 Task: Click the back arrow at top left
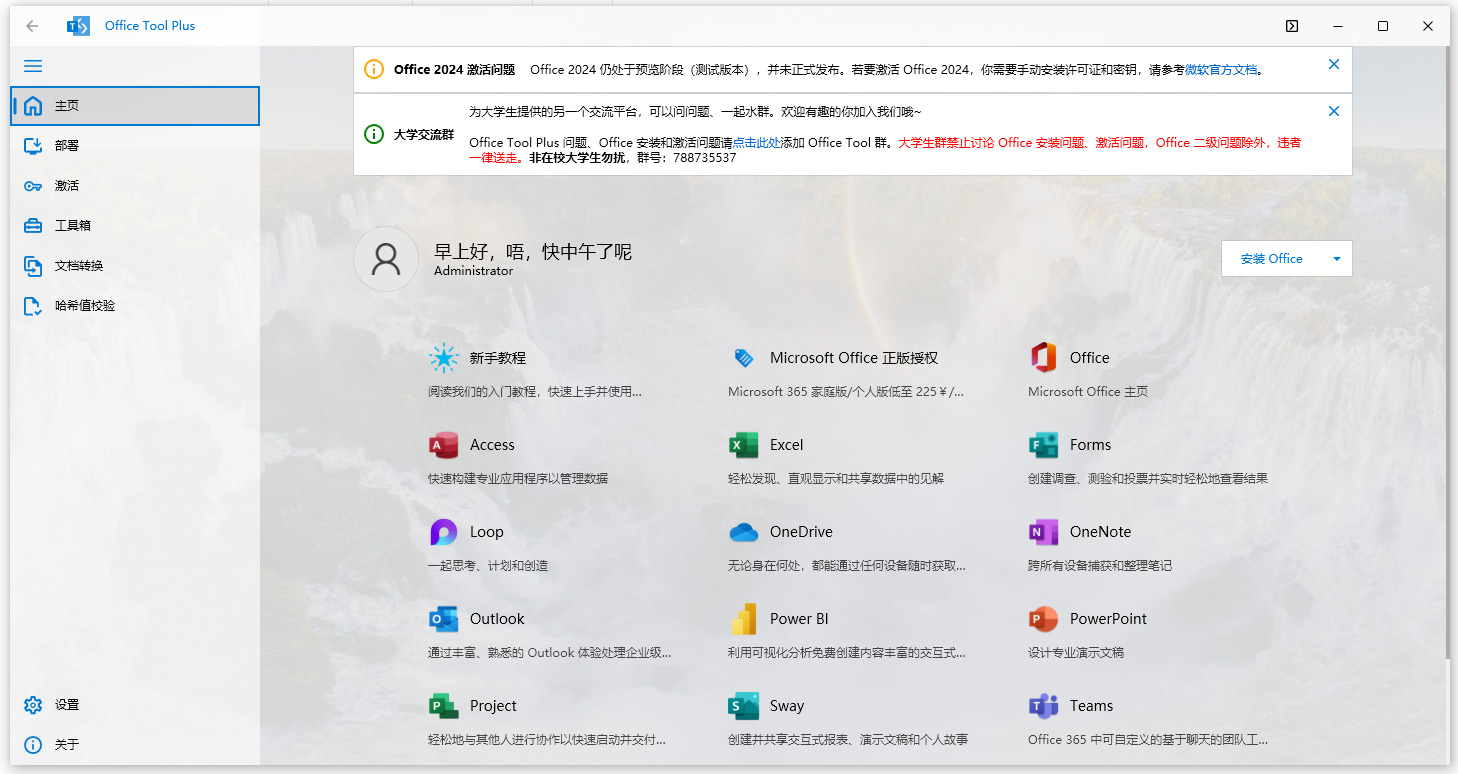(31, 25)
